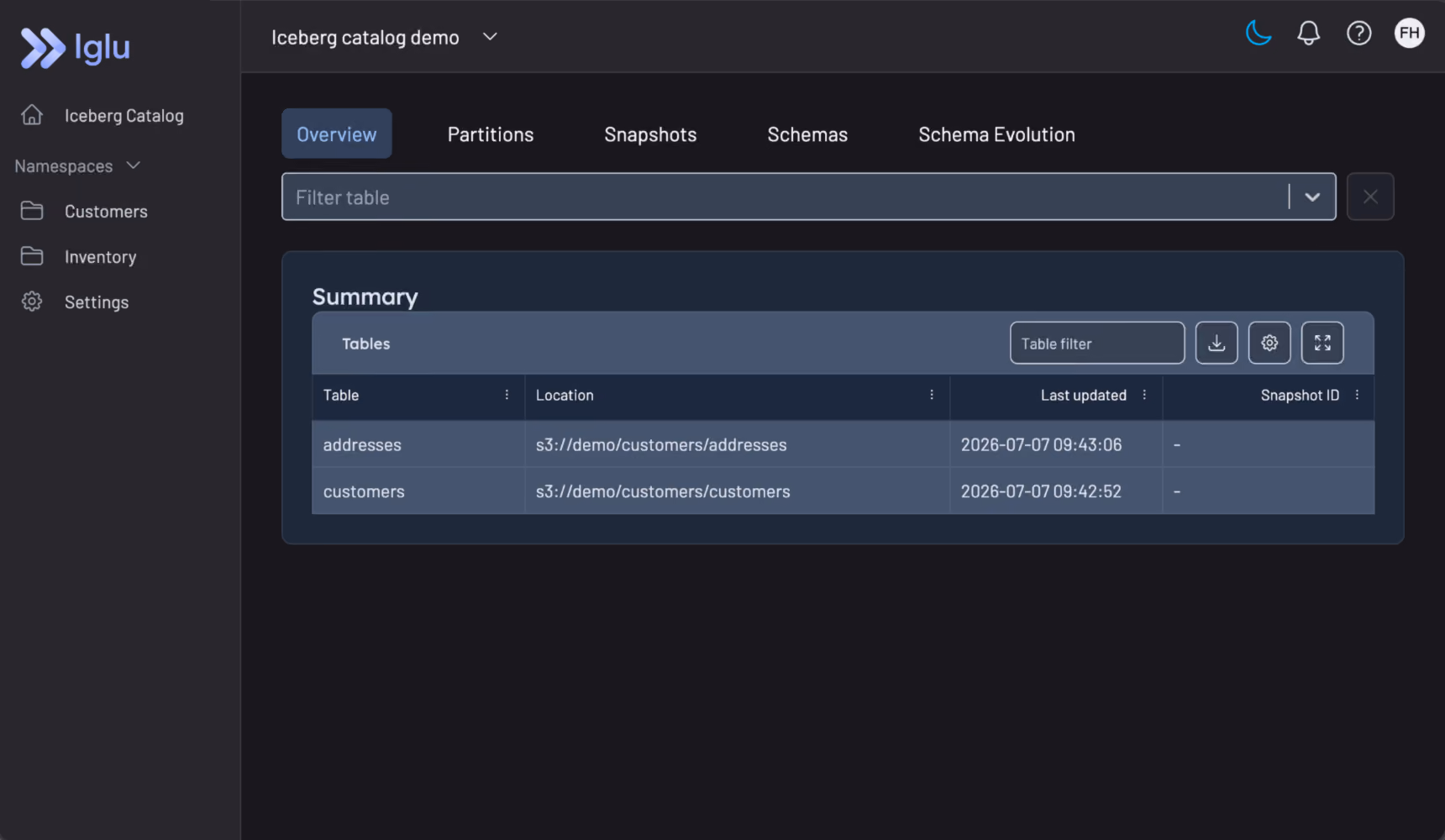Open Table column options menu
The height and width of the screenshot is (840, 1445).
click(x=507, y=395)
